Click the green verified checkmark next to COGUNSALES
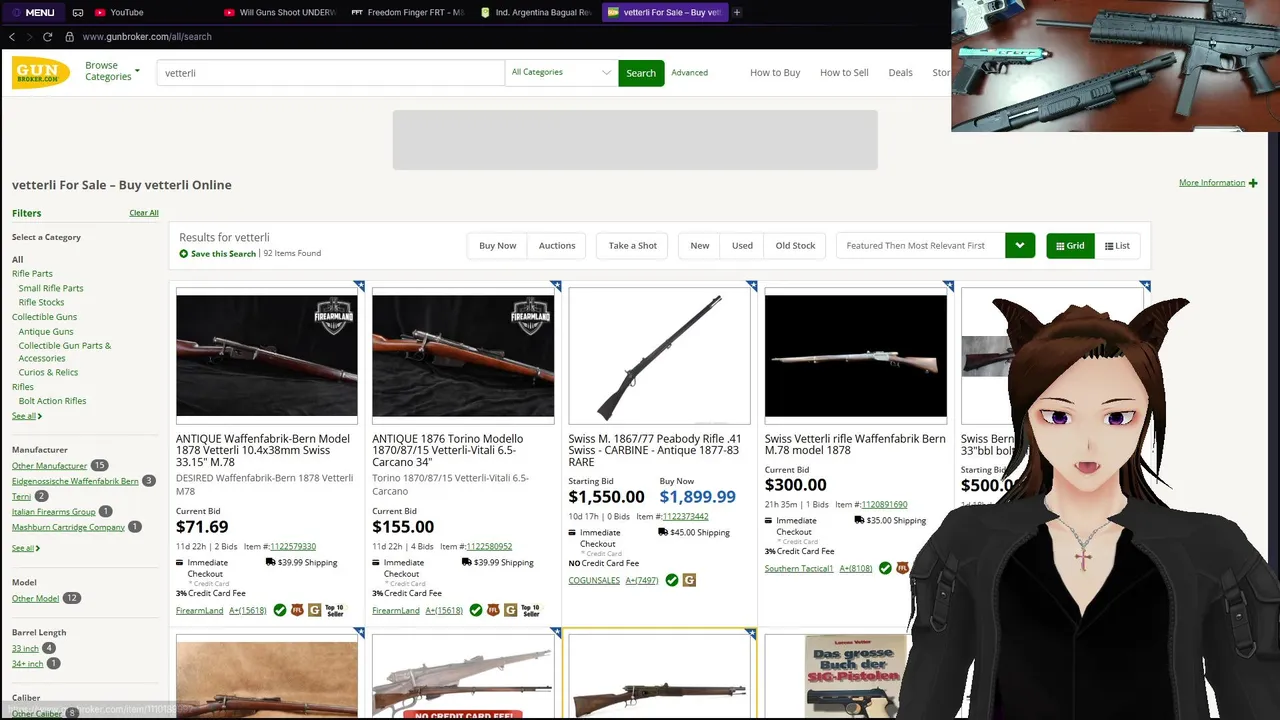The image size is (1280, 720). point(672,580)
